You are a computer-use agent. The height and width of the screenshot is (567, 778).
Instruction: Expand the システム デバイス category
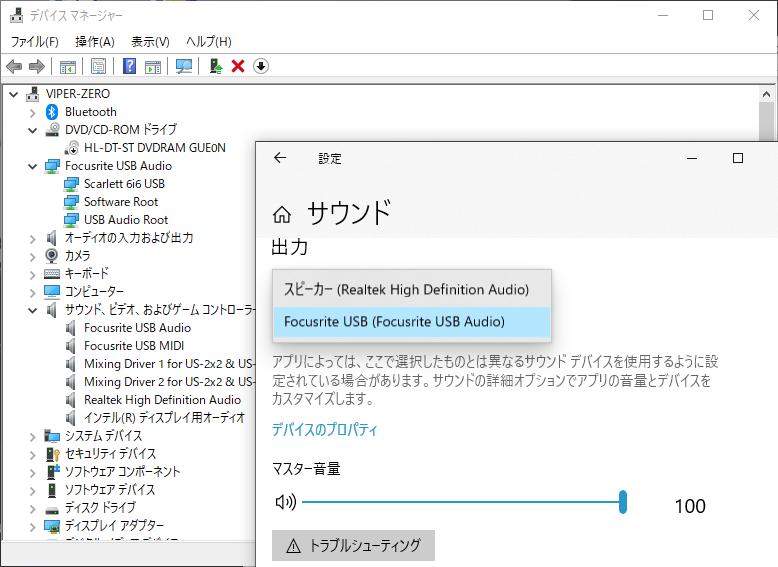point(33,437)
